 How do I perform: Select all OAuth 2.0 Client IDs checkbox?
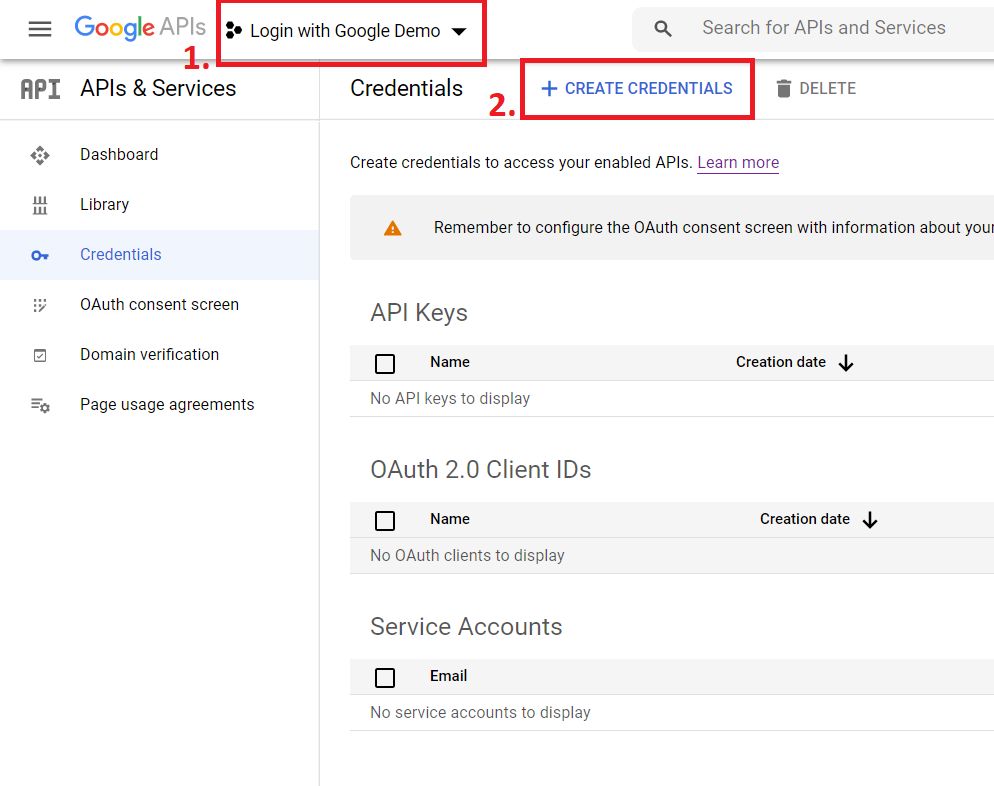pos(385,521)
